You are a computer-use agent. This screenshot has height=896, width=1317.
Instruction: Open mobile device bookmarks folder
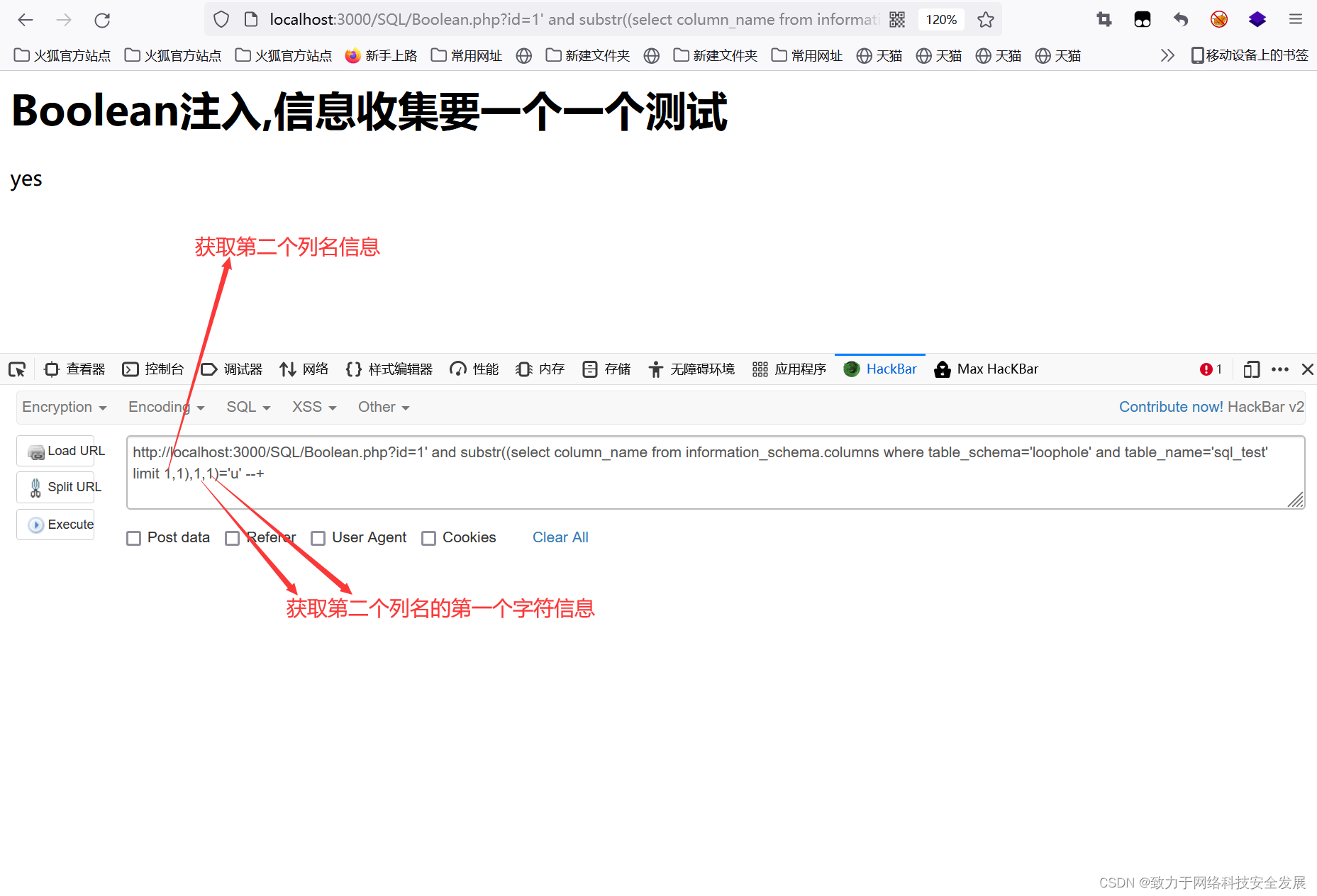[x=1250, y=55]
